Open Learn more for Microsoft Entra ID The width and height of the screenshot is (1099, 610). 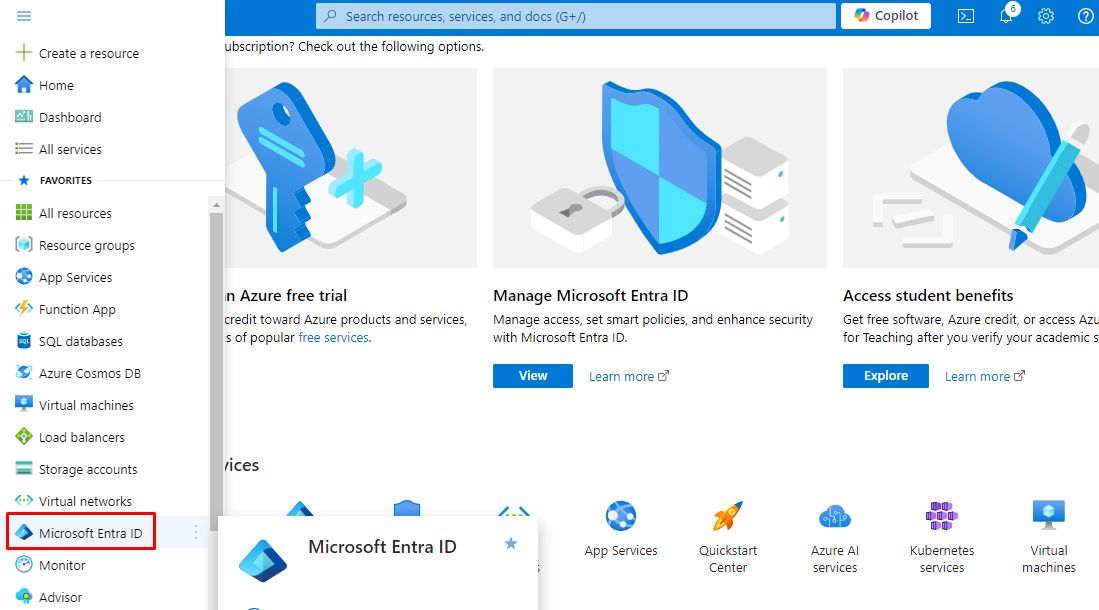click(x=629, y=377)
